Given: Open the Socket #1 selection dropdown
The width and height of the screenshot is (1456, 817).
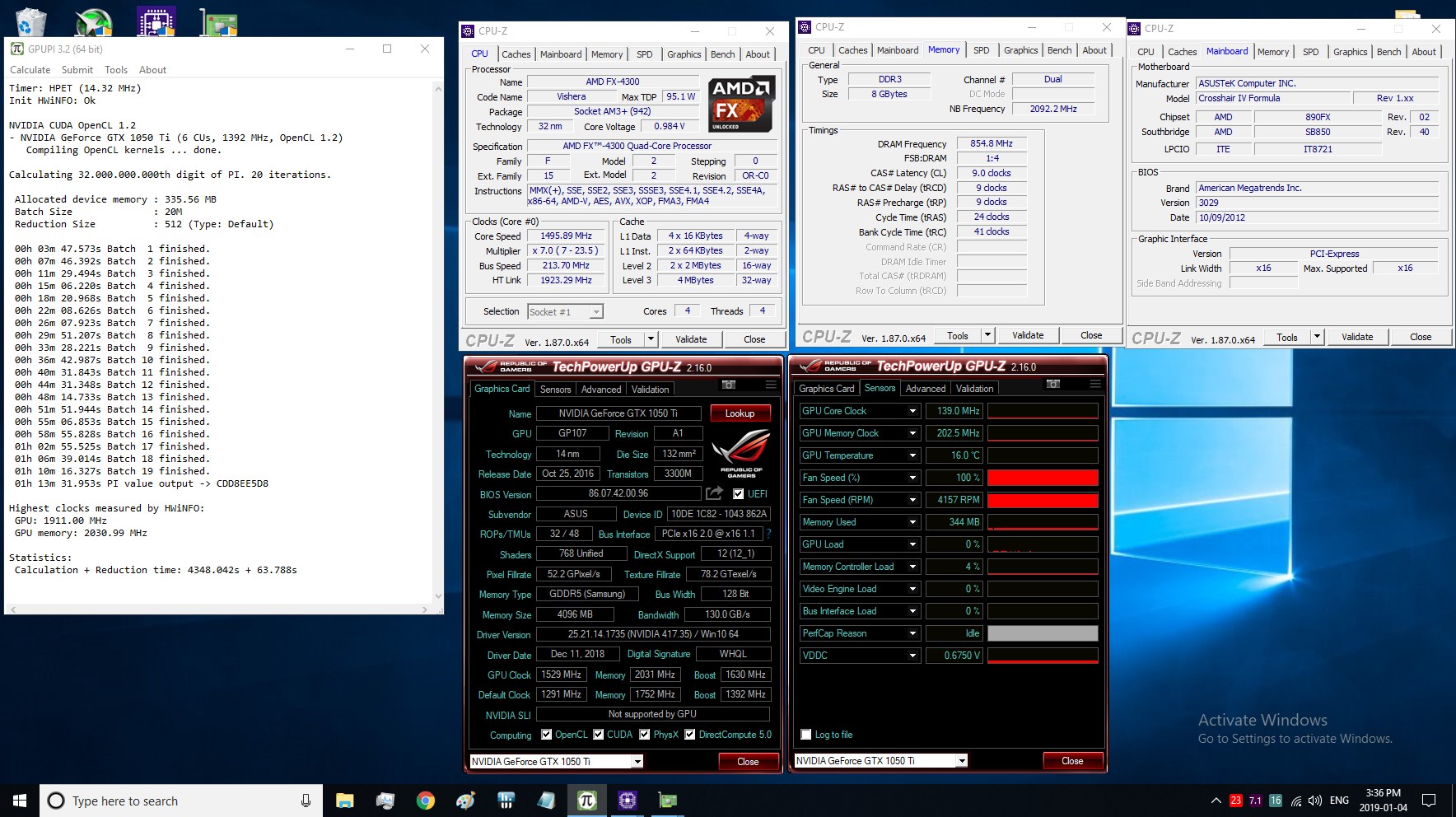Looking at the screenshot, I should point(565,311).
